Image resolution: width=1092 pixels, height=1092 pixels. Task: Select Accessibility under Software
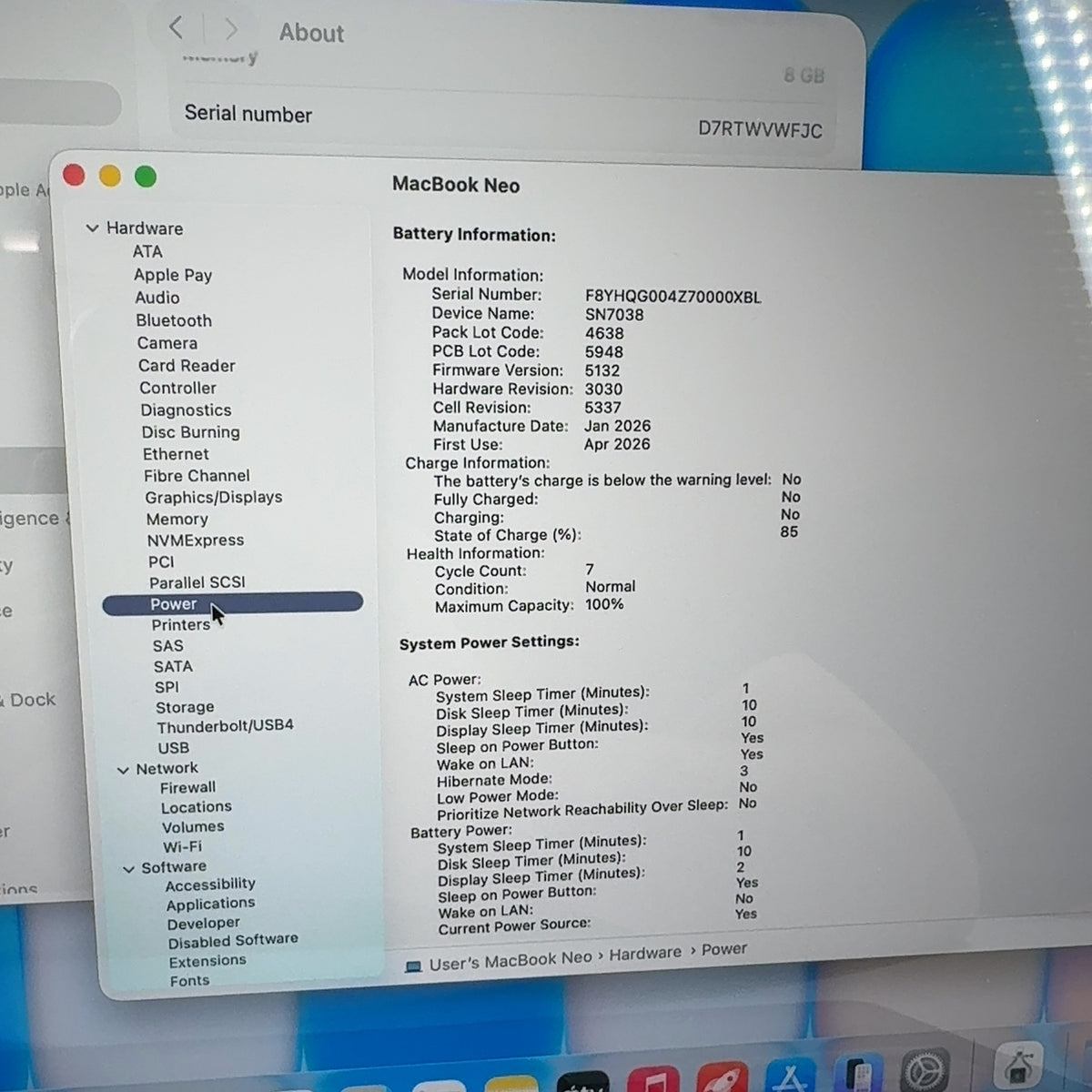(210, 885)
